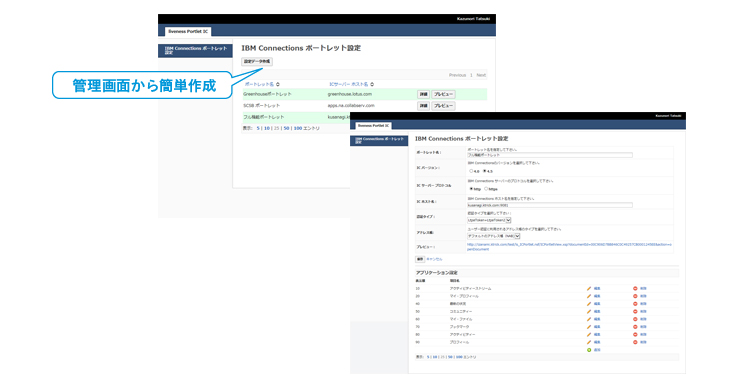Show 10 entries in application settings list
The height and width of the screenshot is (391, 751).
435,357
